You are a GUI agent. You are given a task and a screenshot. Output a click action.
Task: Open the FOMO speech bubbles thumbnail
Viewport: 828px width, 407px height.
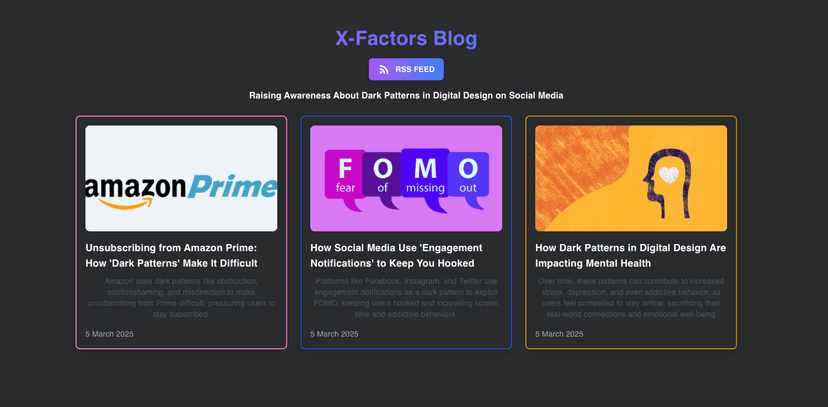(406, 178)
